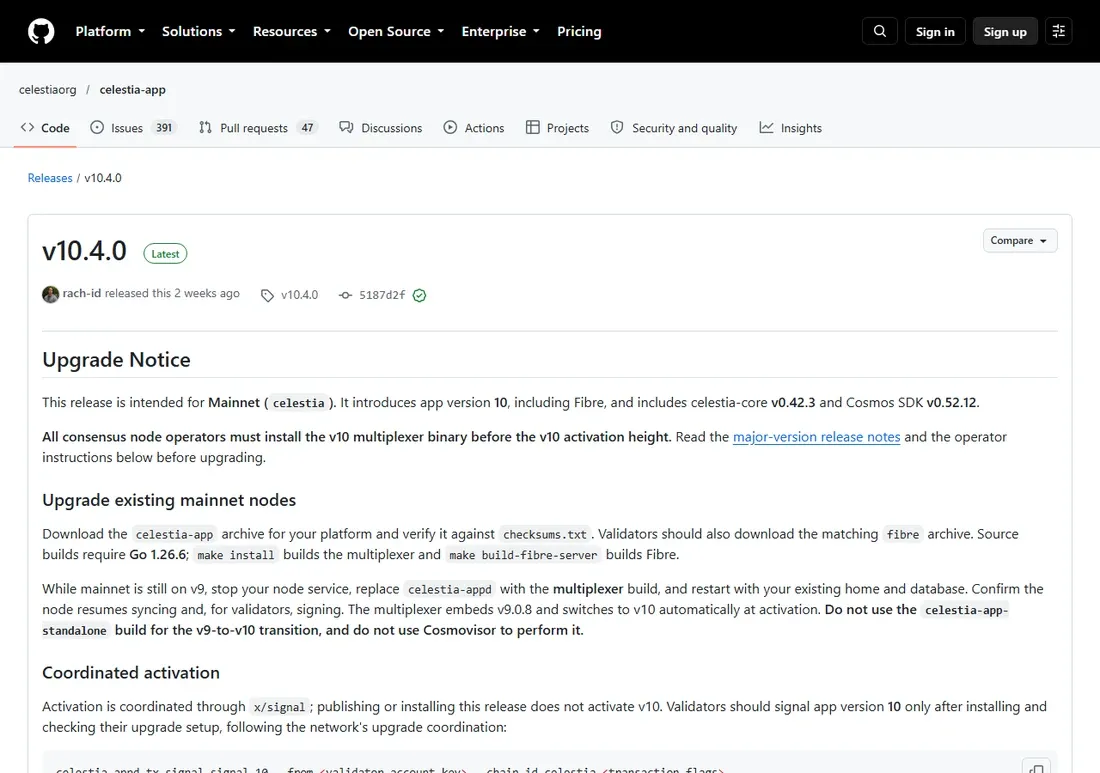Click the Security shield icon
Viewport: 1100px width, 773px height.
[x=617, y=128]
